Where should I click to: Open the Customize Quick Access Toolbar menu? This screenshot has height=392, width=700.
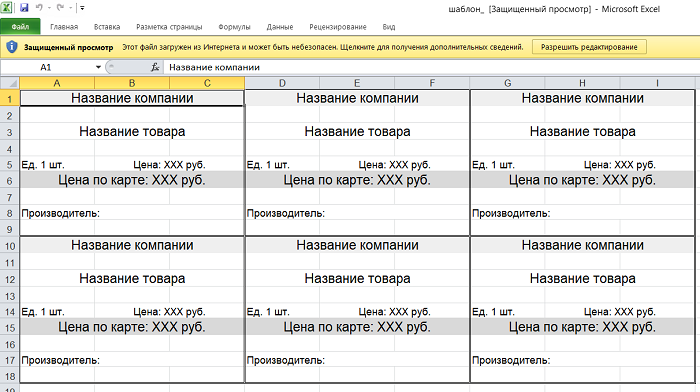(82, 8)
